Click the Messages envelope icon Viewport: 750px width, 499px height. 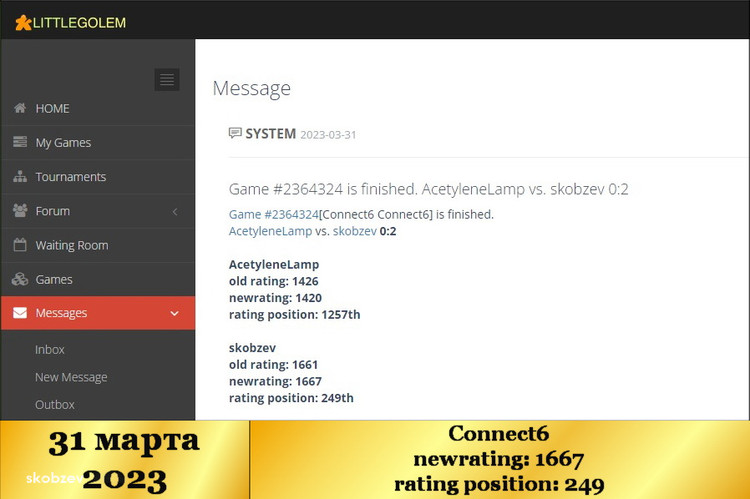(x=20, y=313)
